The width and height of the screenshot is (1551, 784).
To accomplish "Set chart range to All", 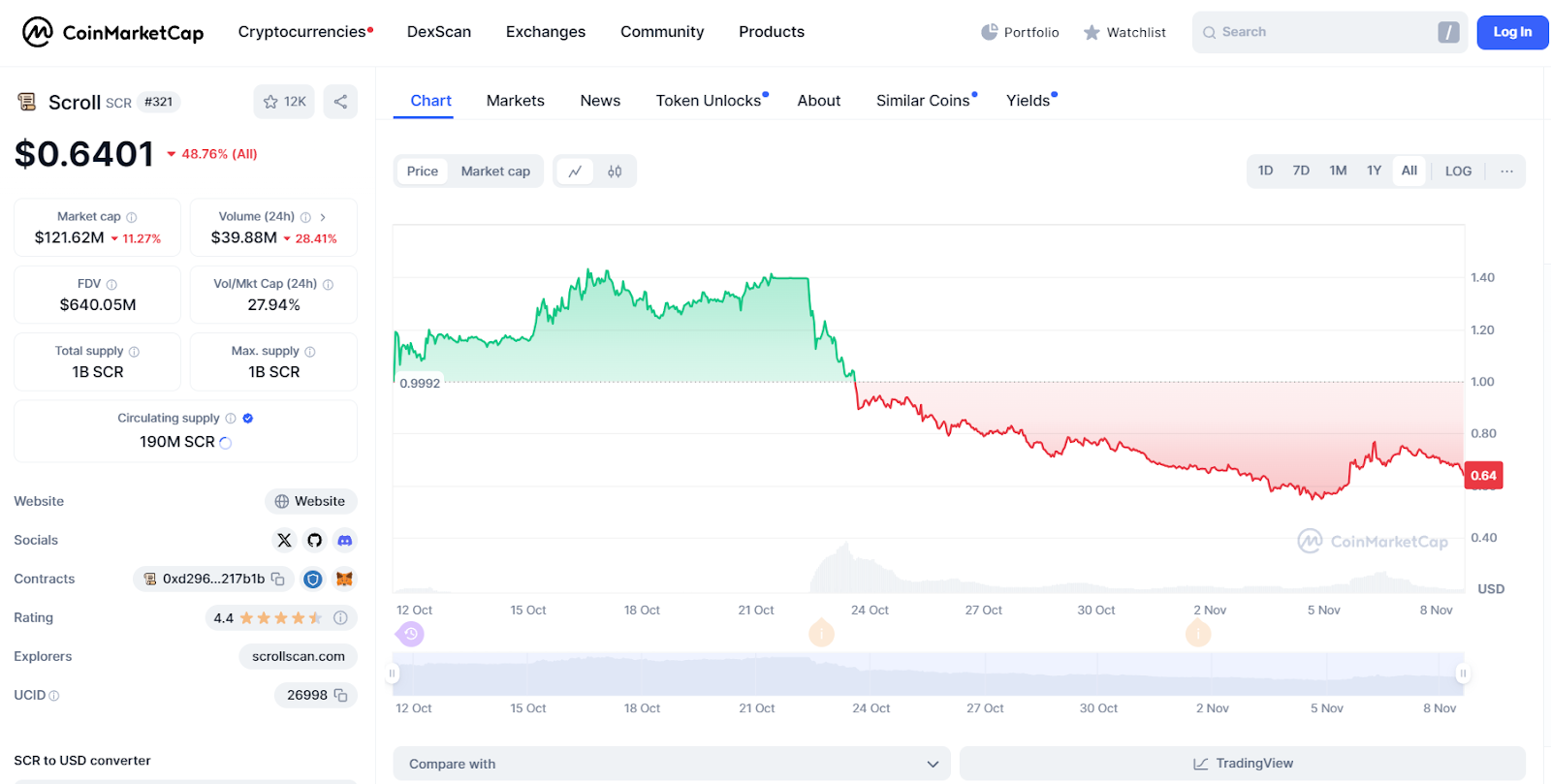I will tap(1409, 171).
